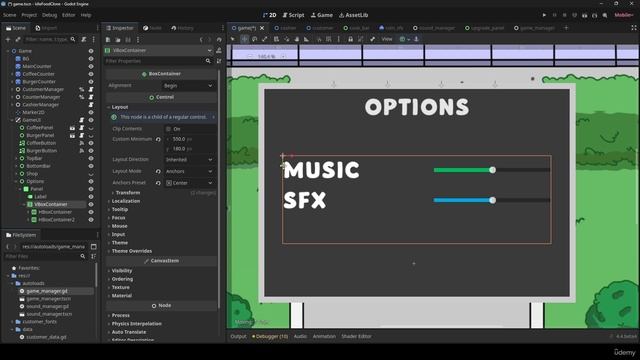Select the Rotate Mode tool

tap(254, 39)
